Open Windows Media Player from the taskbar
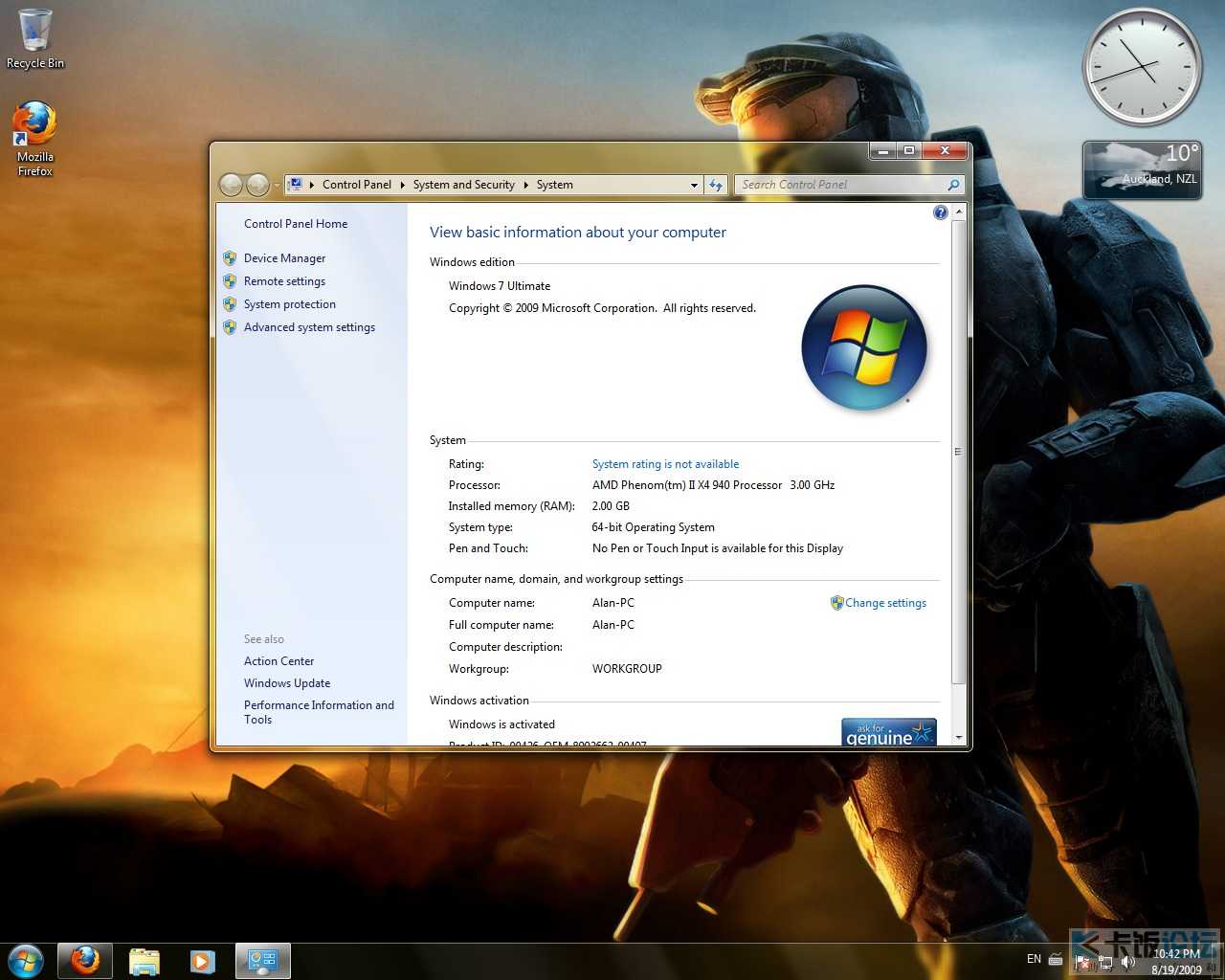The height and width of the screenshot is (980, 1225). click(202, 961)
